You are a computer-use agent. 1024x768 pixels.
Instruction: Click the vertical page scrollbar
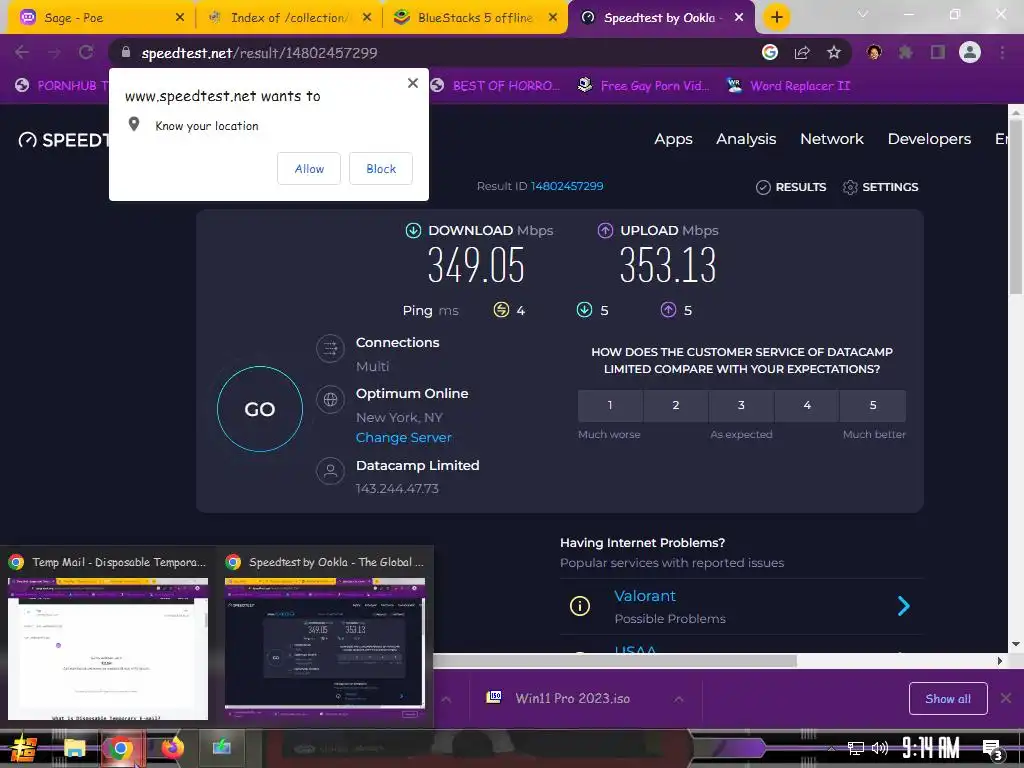(x=1016, y=207)
